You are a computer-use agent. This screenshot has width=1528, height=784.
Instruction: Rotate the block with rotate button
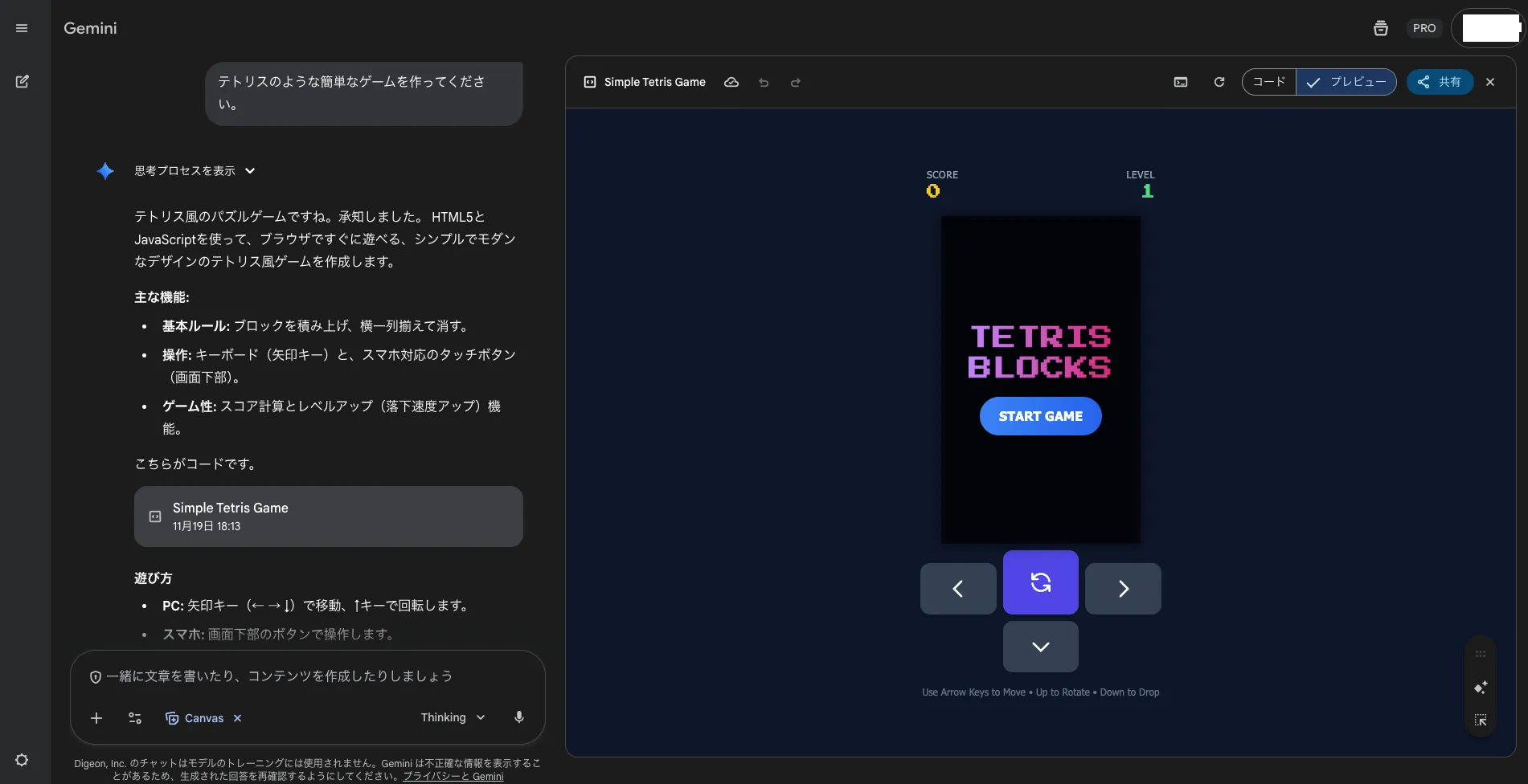coord(1041,582)
